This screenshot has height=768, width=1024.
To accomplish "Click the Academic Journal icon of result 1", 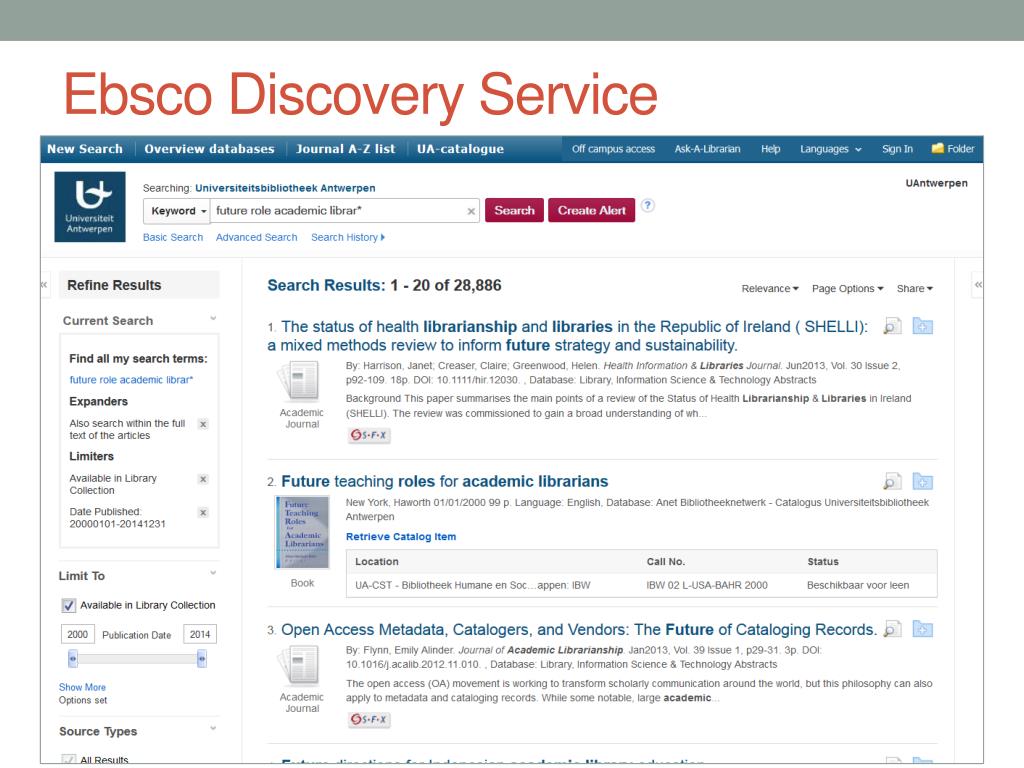I will (x=300, y=381).
